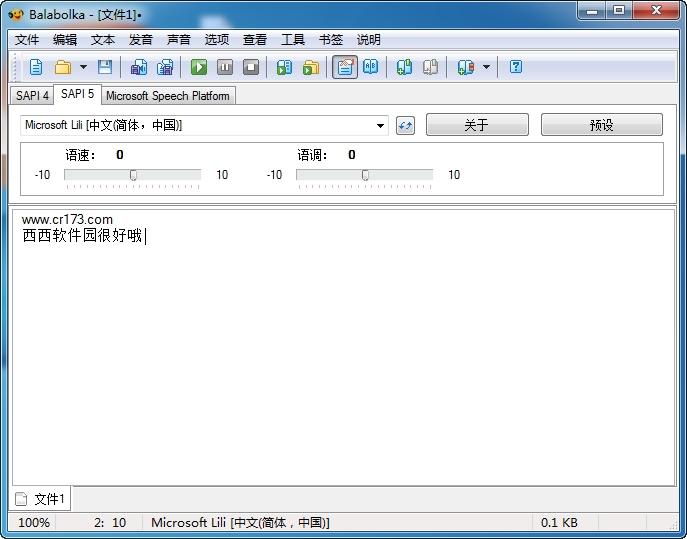Decrease font size gray icon

click(430, 67)
